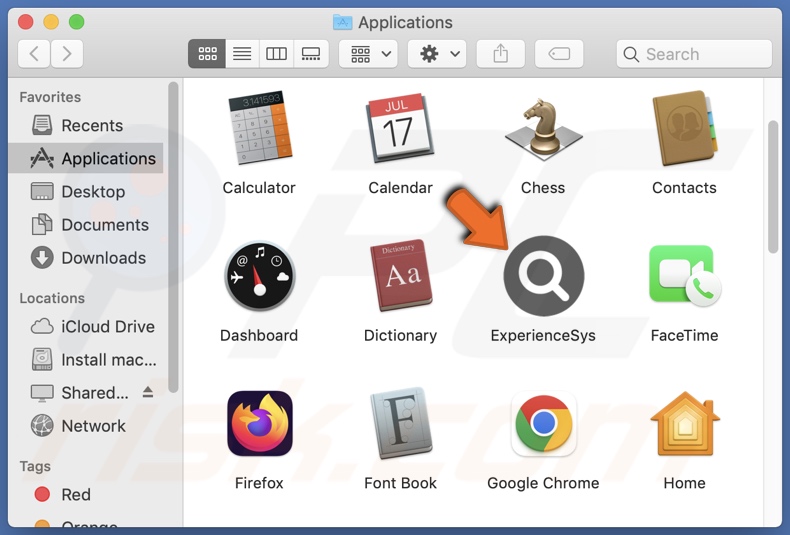Open the group-by arrangement dropdown
Viewport: 790px width, 535px height.
coord(368,53)
